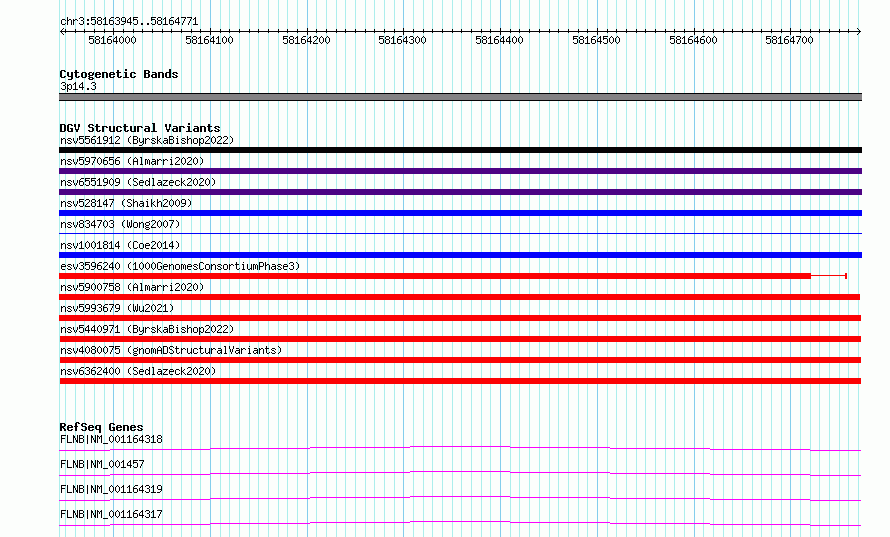890x537 pixels.
Task: Open nsv5993679 (Wu2021) variant label
Action: (x=117, y=308)
